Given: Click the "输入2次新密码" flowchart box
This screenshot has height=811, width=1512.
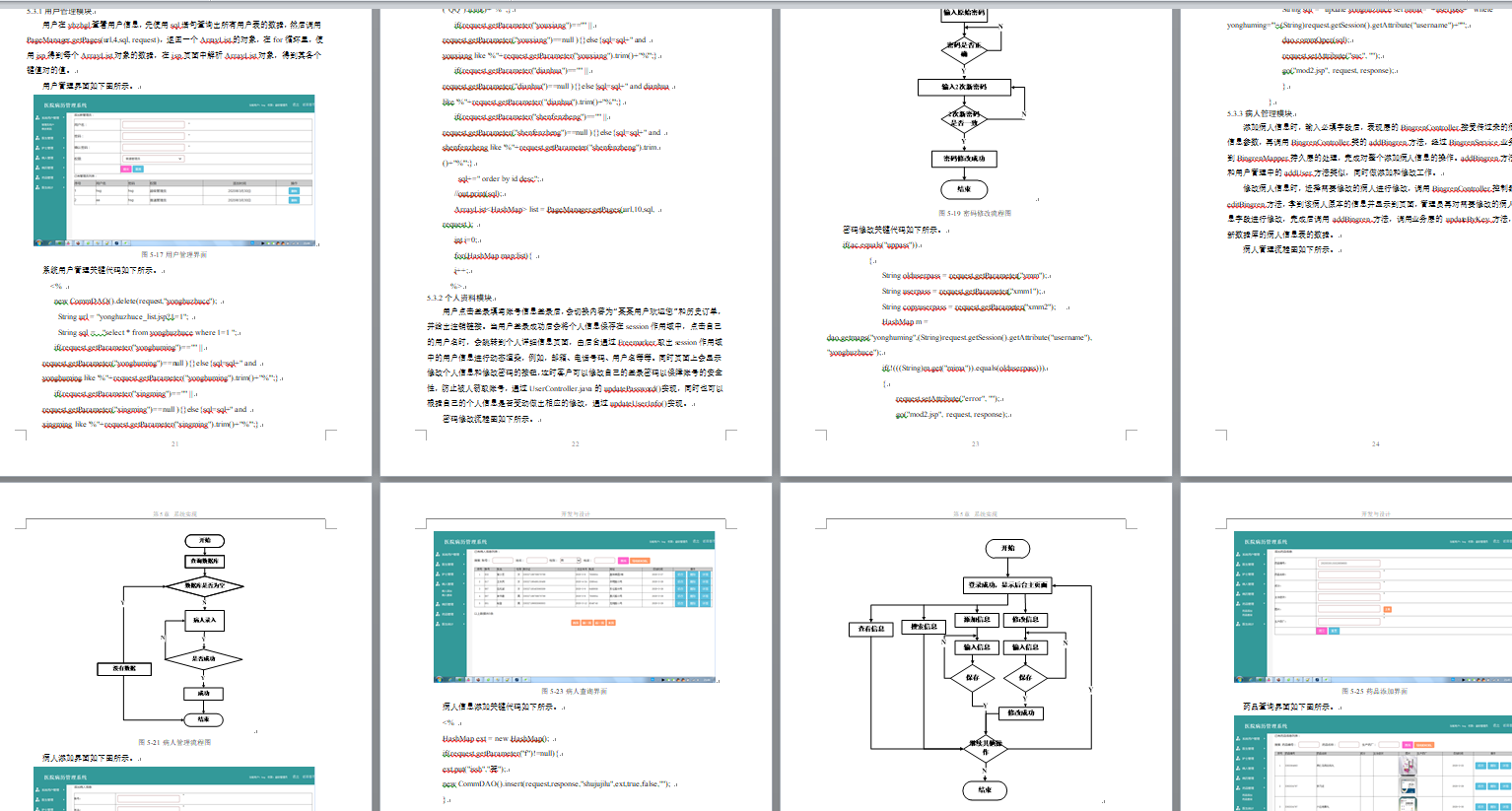Looking at the screenshot, I should point(964,87).
